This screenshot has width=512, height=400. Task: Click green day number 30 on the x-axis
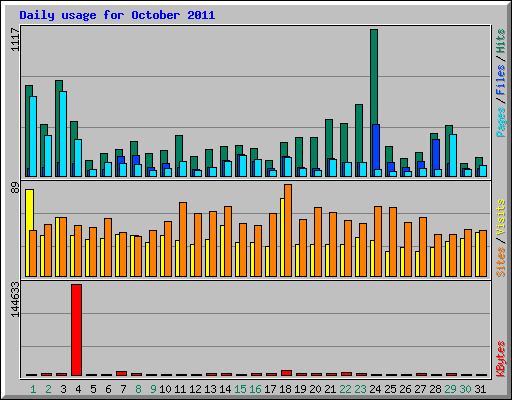[465, 389]
